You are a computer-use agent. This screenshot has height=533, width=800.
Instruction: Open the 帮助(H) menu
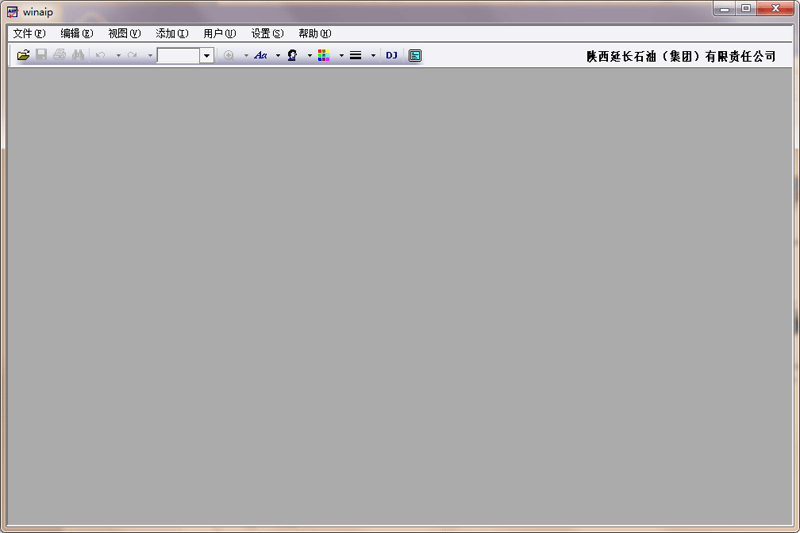pyautogui.click(x=315, y=33)
